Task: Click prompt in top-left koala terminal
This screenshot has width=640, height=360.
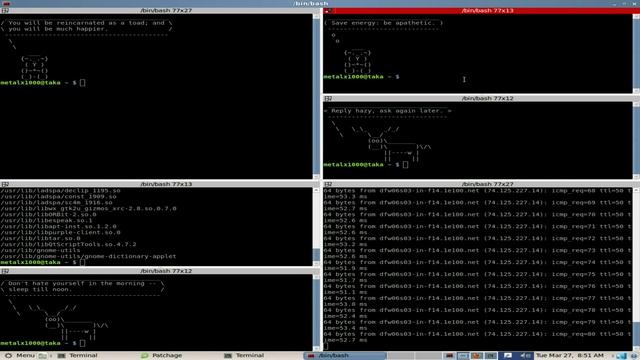Action: pos(43,83)
